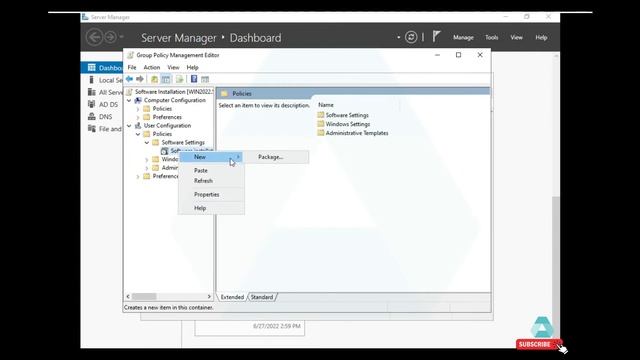Image resolution: width=640 pixels, height=360 pixels.
Task: Collapse the User Configuration node
Action: point(129,126)
